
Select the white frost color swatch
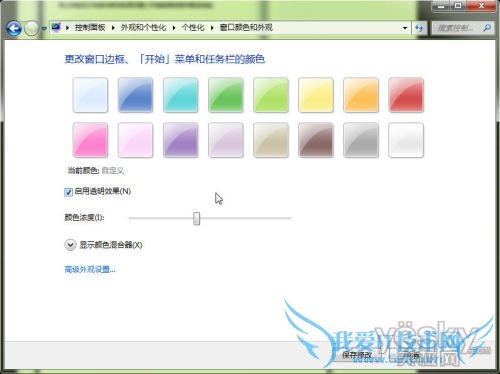406,140
